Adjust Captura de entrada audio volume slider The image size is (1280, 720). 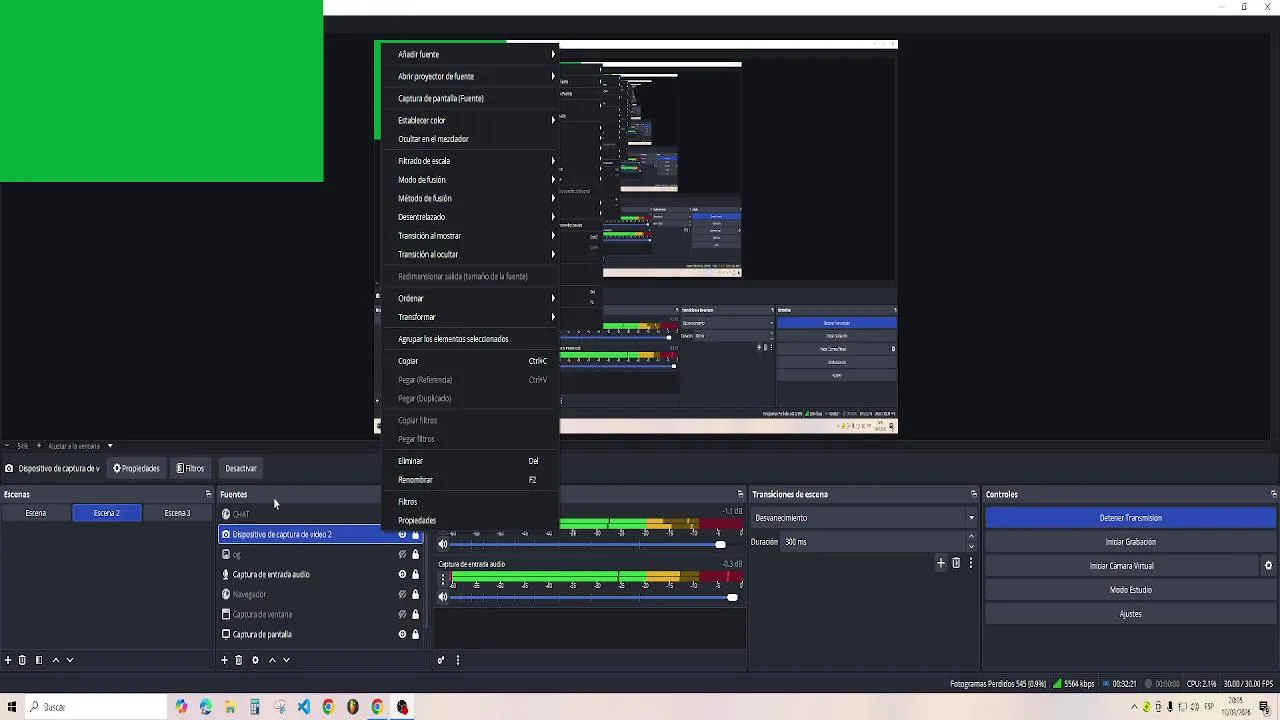point(596,597)
